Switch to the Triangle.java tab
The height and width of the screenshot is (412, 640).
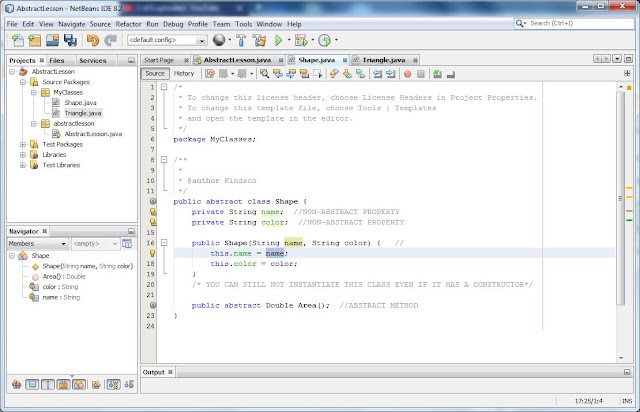[384, 60]
